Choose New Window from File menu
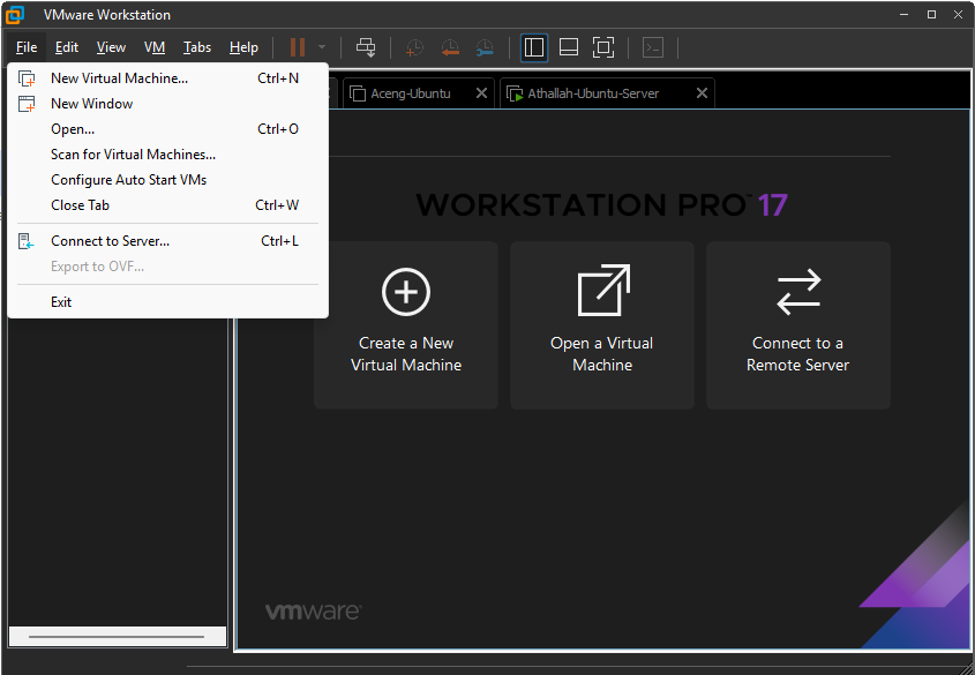This screenshot has width=975, height=675. 168,104
